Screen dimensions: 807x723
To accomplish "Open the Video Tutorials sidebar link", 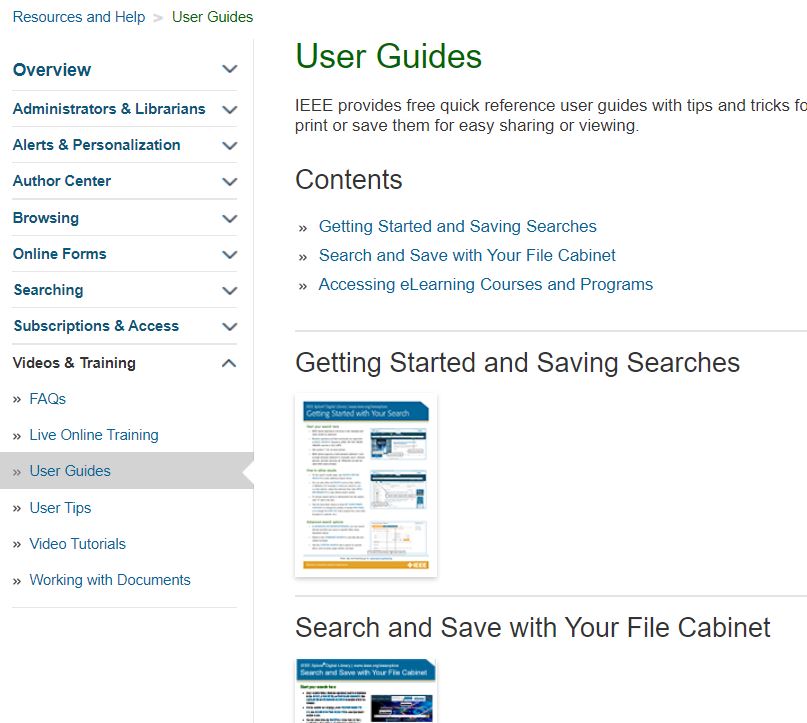I will click(x=77, y=544).
